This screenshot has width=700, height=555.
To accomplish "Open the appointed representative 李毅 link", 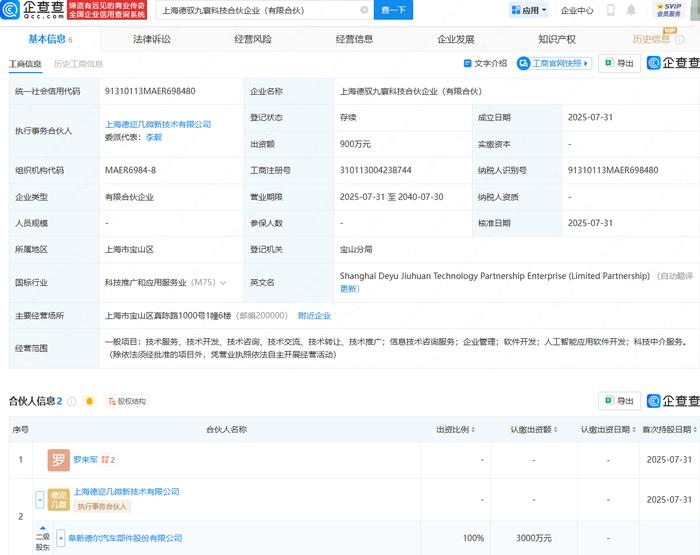I will 154,137.
